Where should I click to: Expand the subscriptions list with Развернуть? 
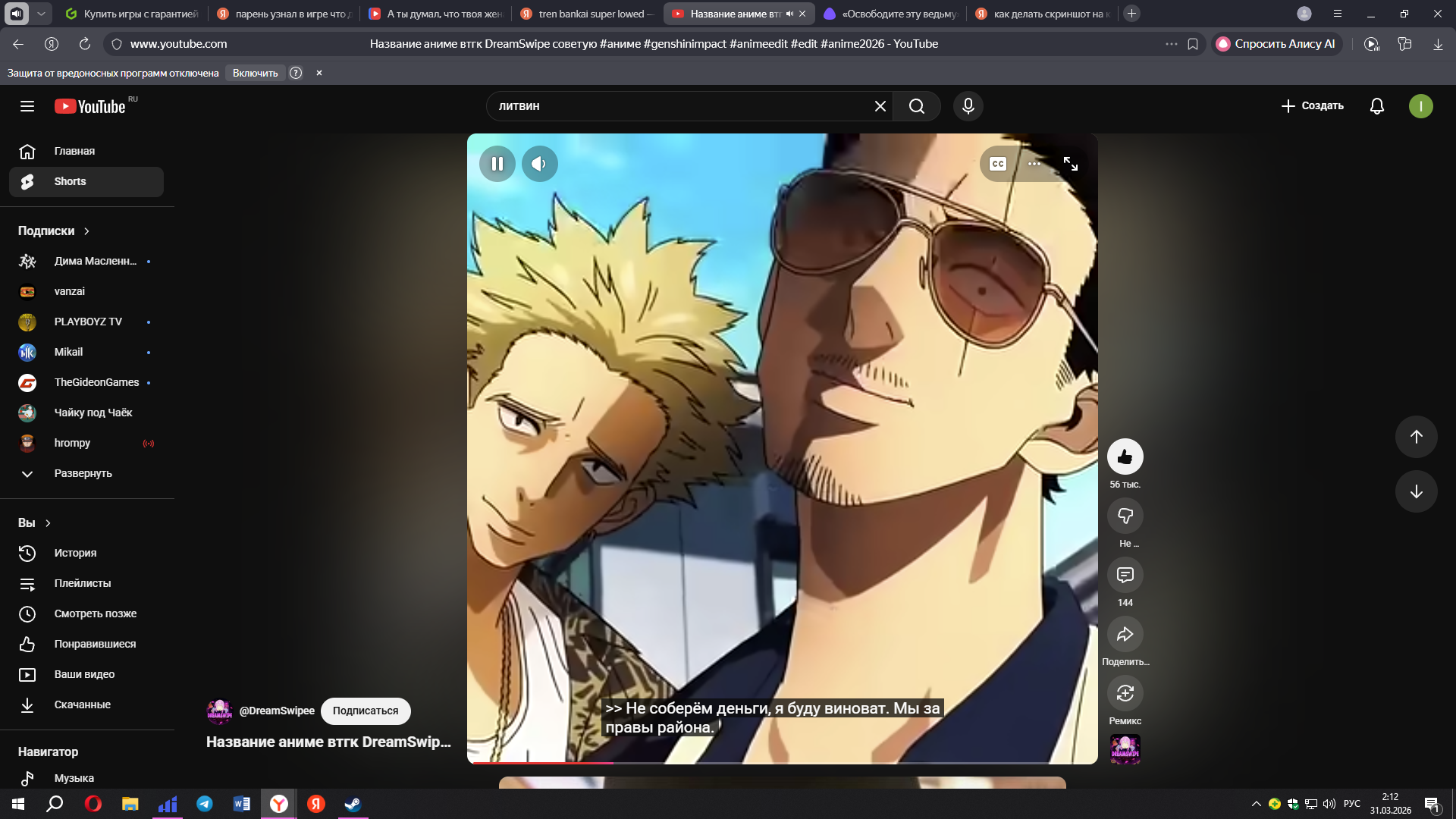click(83, 473)
